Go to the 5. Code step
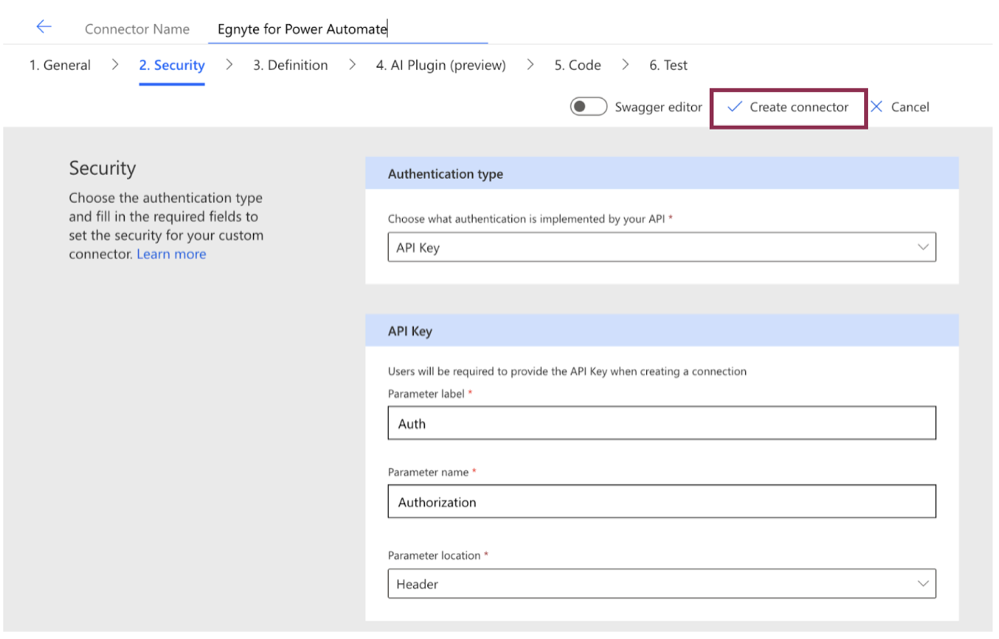999x639 pixels. tap(578, 65)
